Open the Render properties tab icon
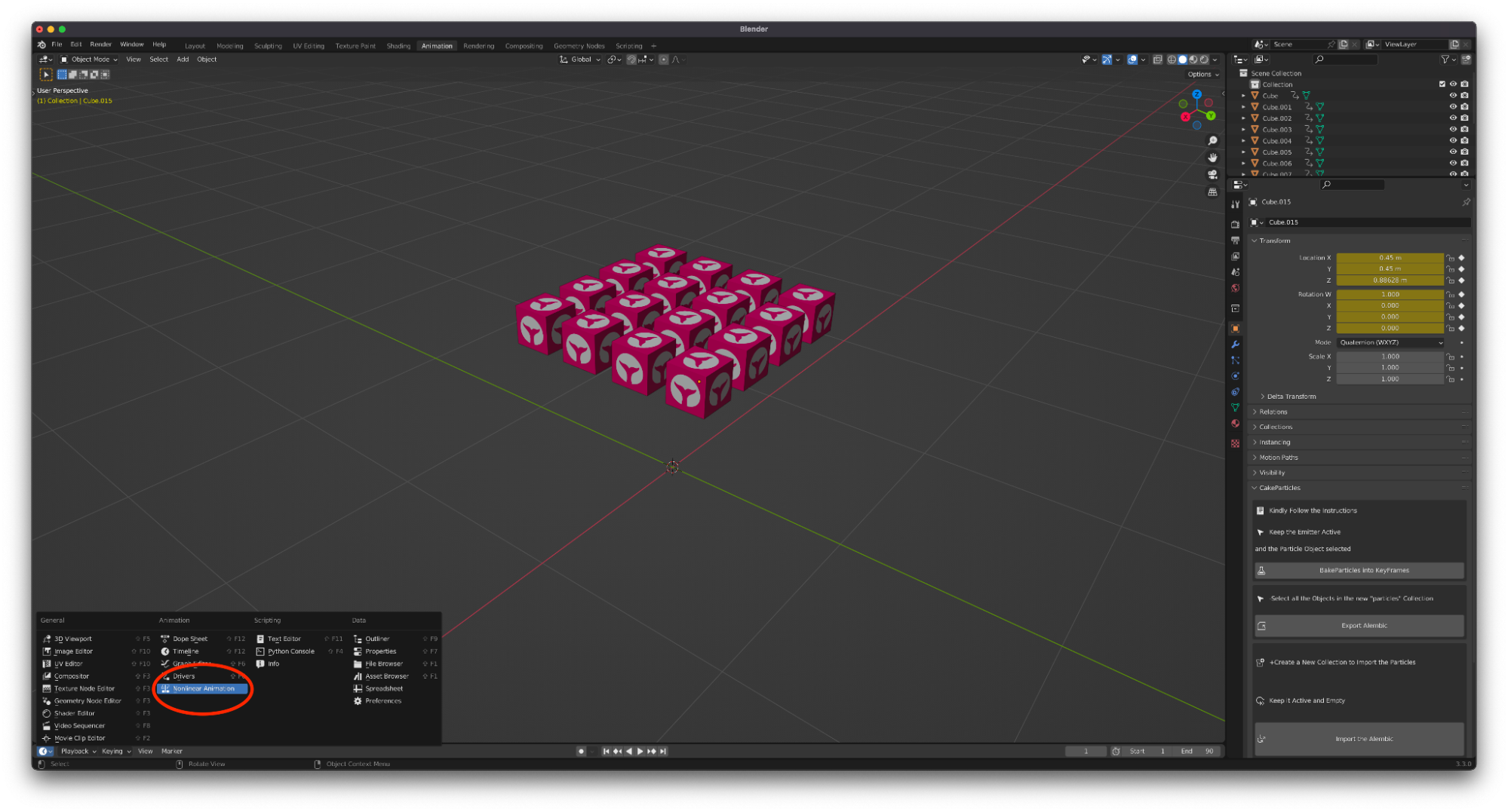The image size is (1508, 812). tap(1235, 225)
